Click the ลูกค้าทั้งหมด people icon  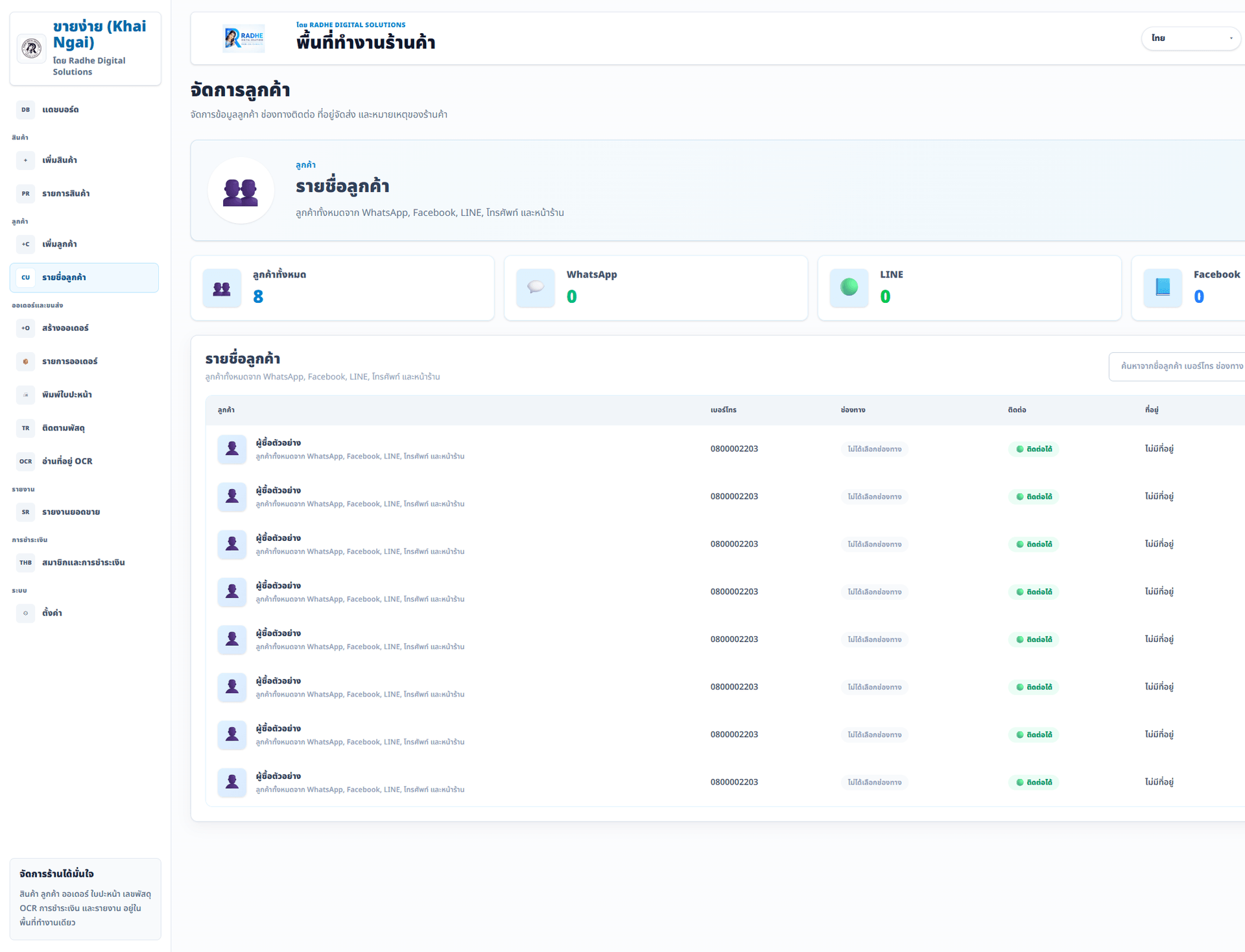click(x=222, y=289)
